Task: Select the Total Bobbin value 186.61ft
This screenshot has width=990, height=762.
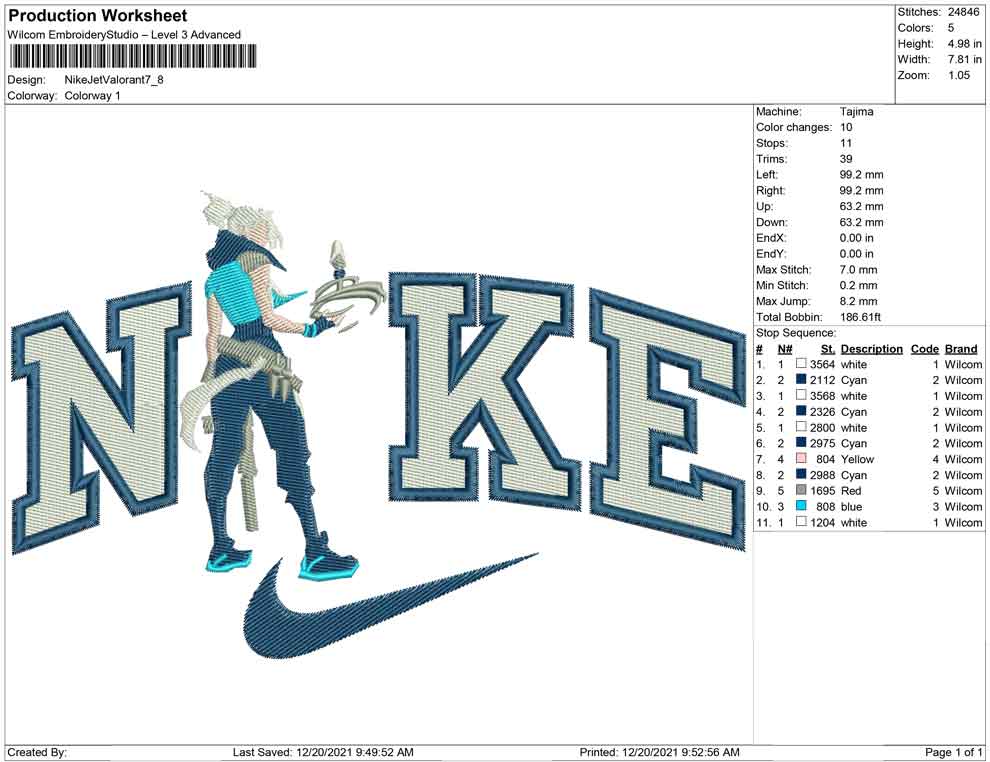Action: (860, 317)
